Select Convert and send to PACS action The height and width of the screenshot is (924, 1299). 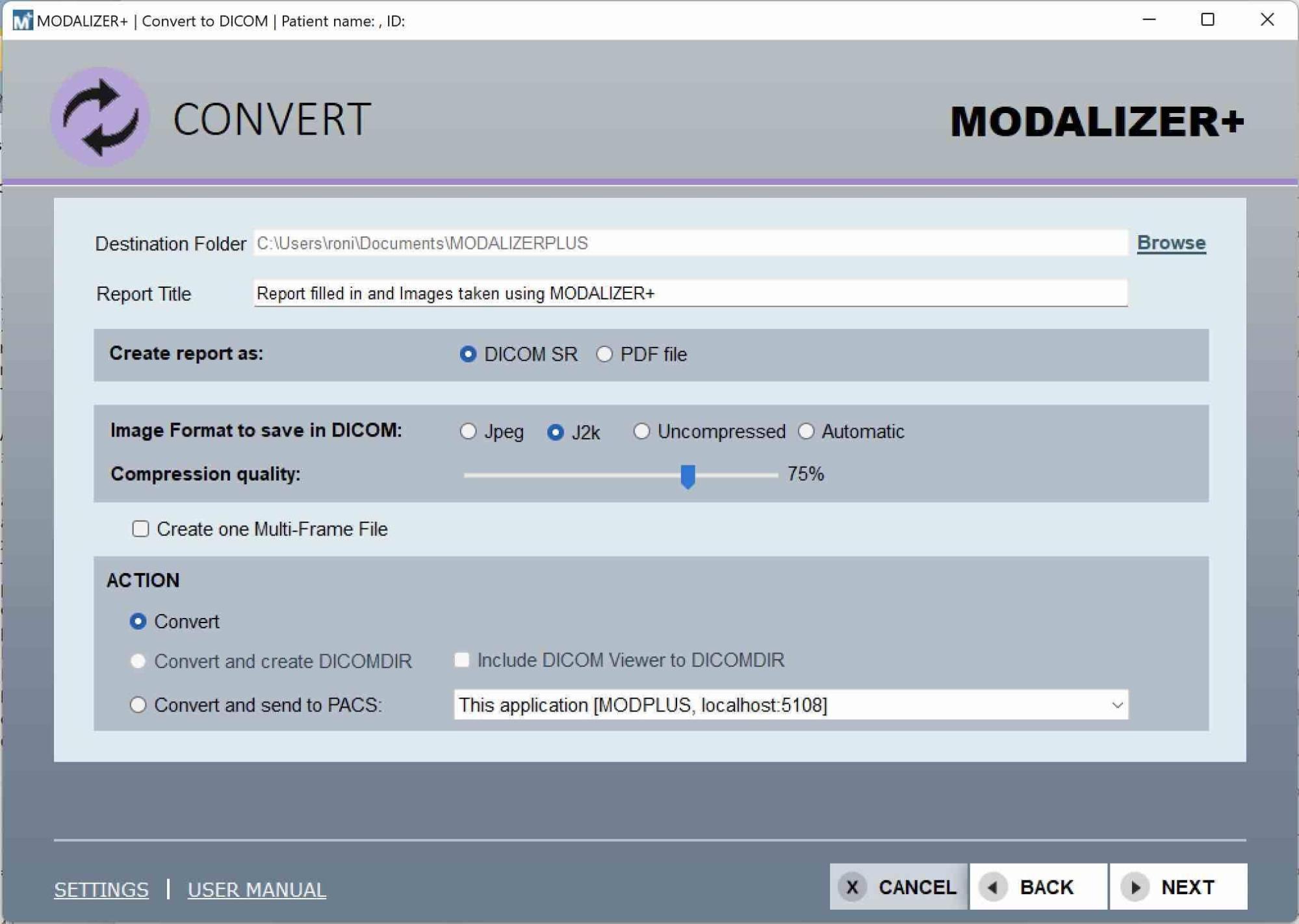pos(138,705)
